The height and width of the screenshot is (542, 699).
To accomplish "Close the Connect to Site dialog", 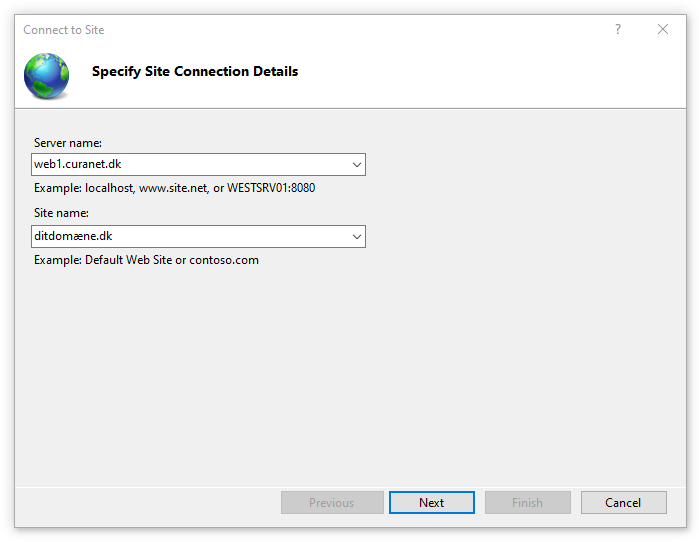I will point(663,29).
